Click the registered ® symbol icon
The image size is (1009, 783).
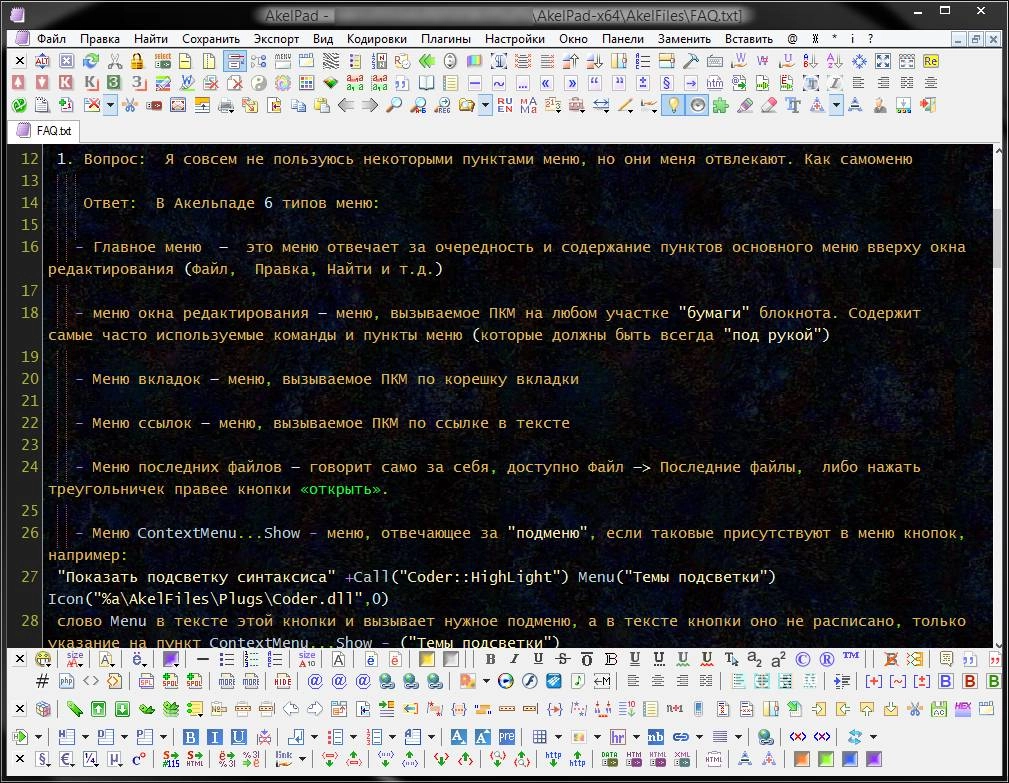point(827,659)
